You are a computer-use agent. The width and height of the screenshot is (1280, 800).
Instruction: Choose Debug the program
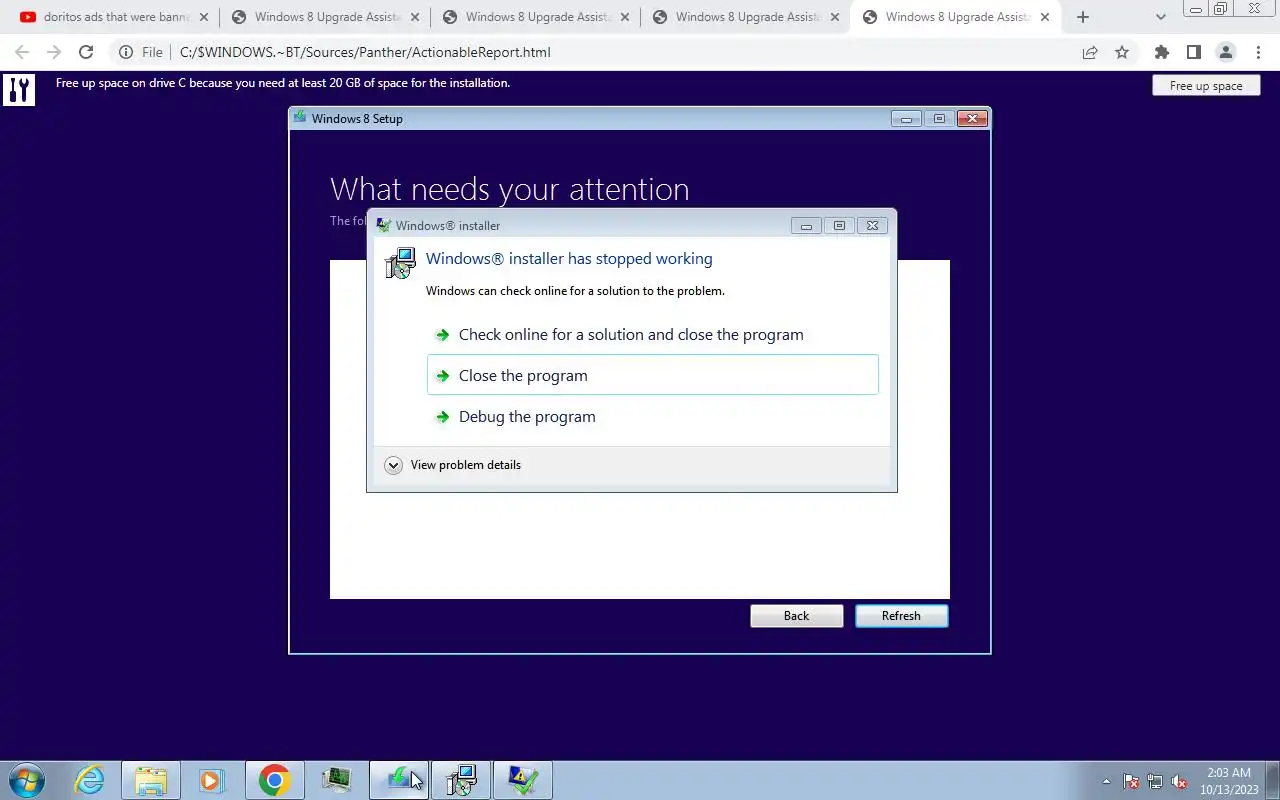[653, 417]
